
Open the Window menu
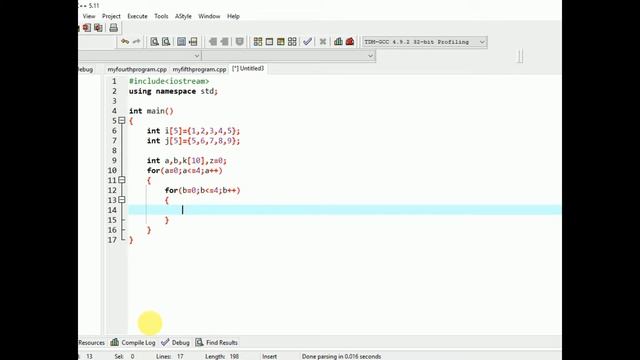[209, 16]
